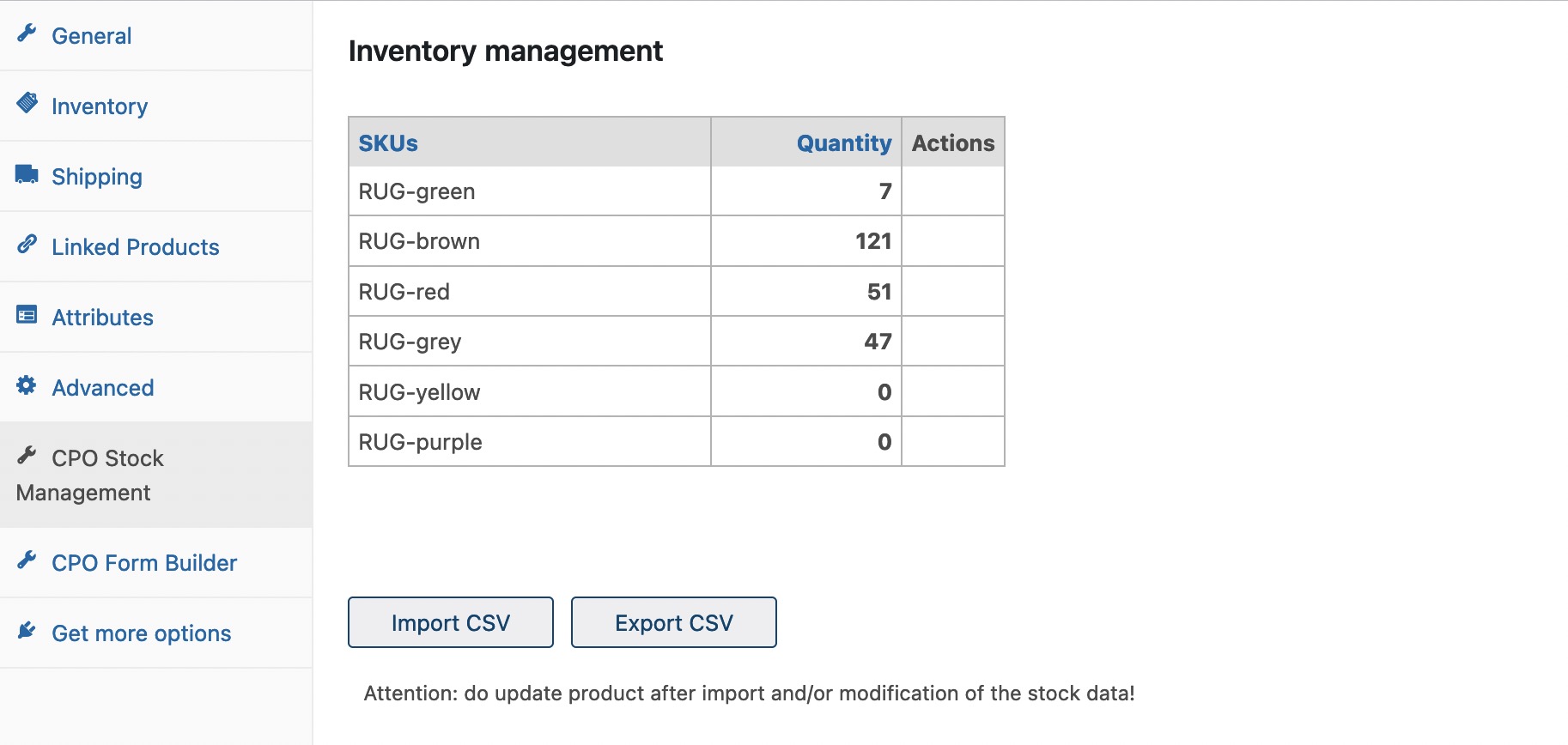
Task: Open the Get more options link
Action: click(x=142, y=633)
